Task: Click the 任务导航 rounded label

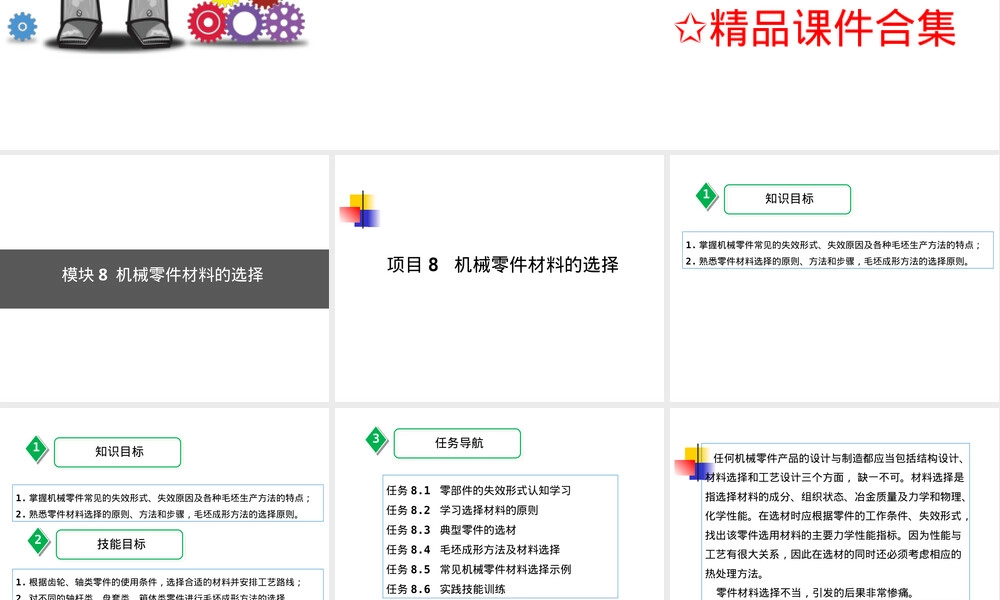Action: [457, 443]
